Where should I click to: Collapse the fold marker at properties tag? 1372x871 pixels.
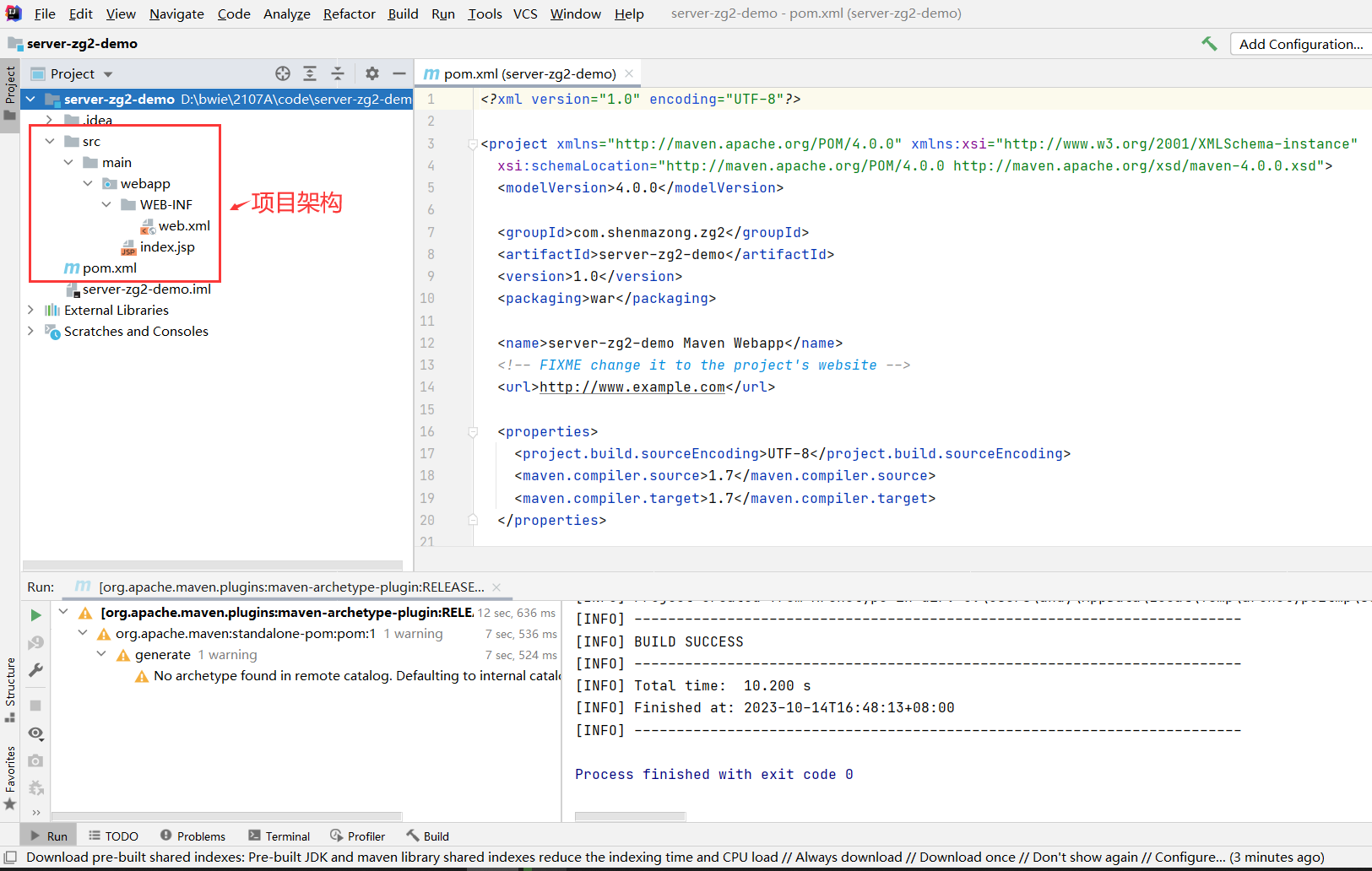473,432
